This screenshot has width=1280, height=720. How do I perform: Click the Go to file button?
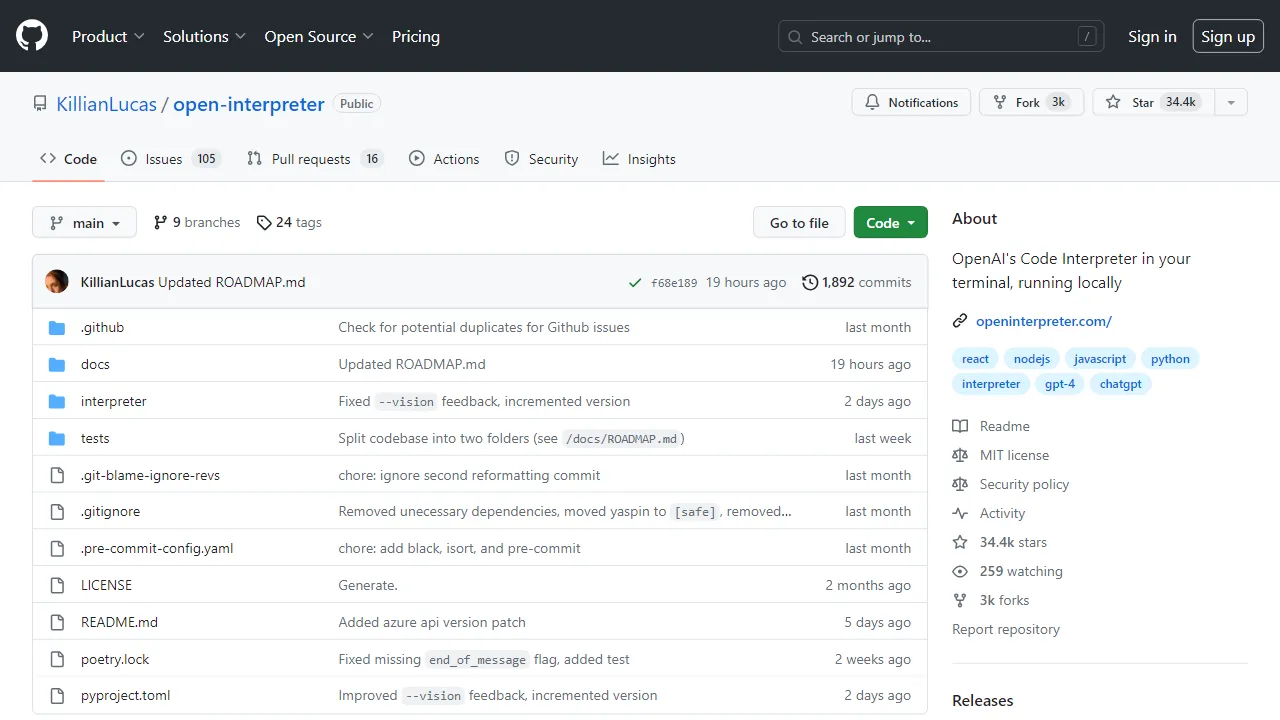click(799, 222)
